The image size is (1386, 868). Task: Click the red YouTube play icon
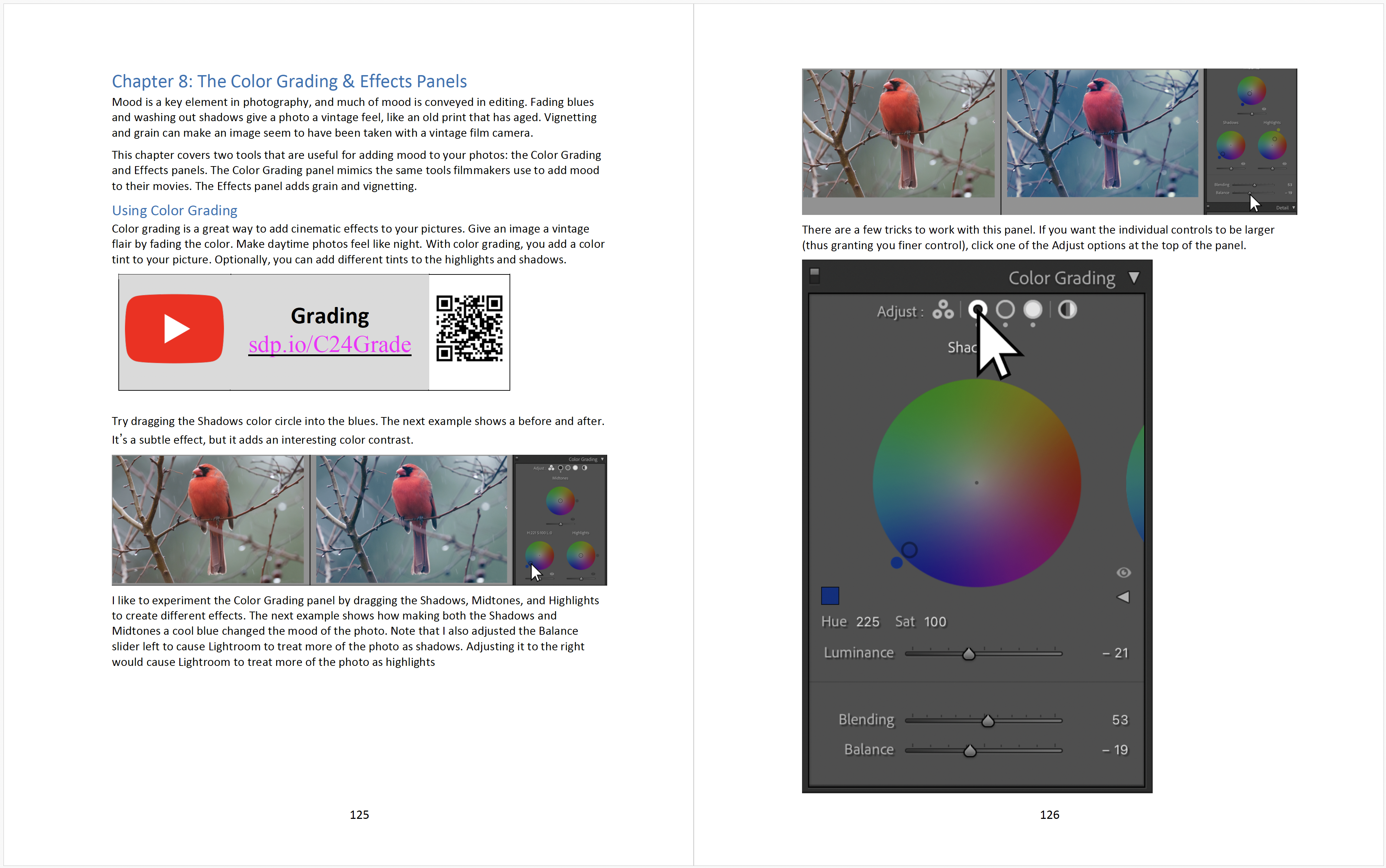(x=174, y=329)
